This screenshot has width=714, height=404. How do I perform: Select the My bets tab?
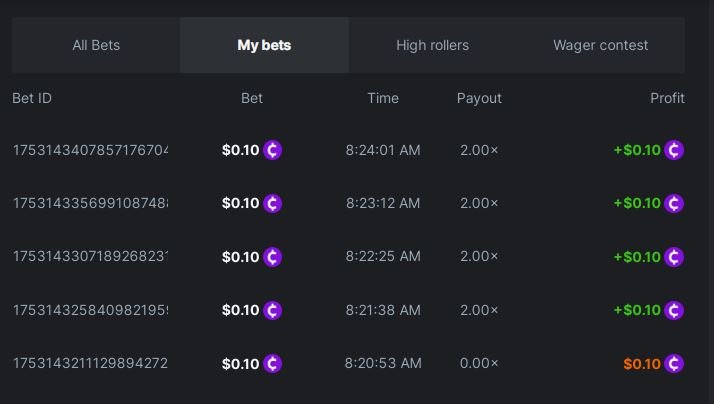[x=264, y=45]
